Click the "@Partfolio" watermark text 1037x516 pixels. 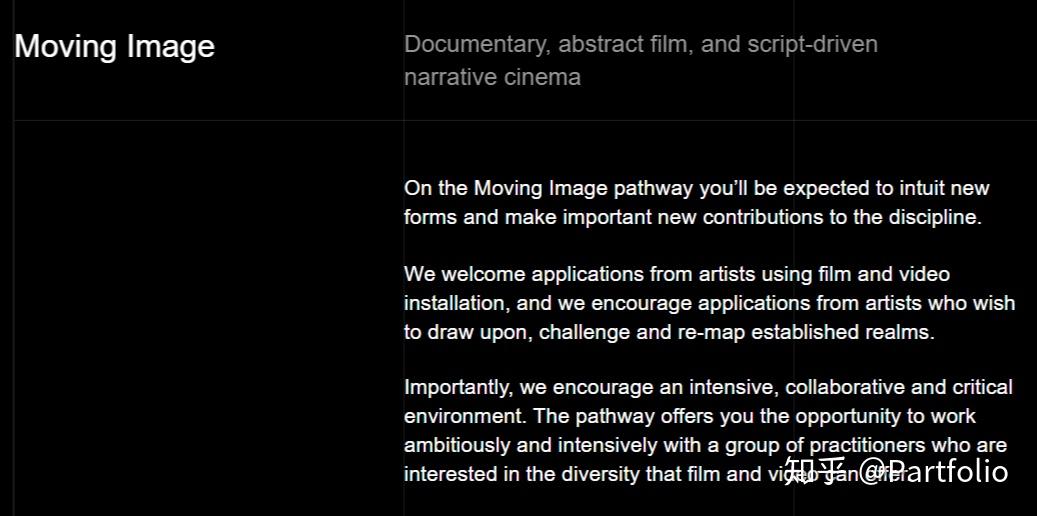pos(933,471)
